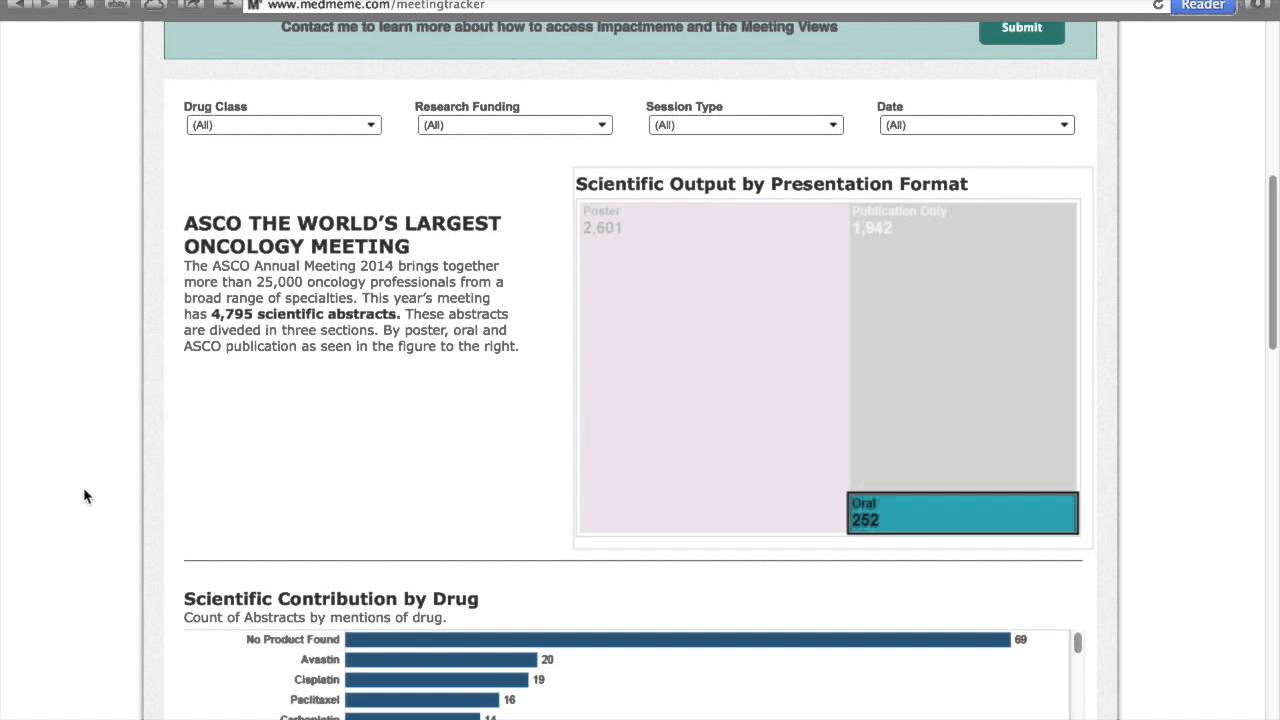Click the value 16 next to Paclitaxel bar
Viewport: 1280px width, 720px height.
(509, 700)
